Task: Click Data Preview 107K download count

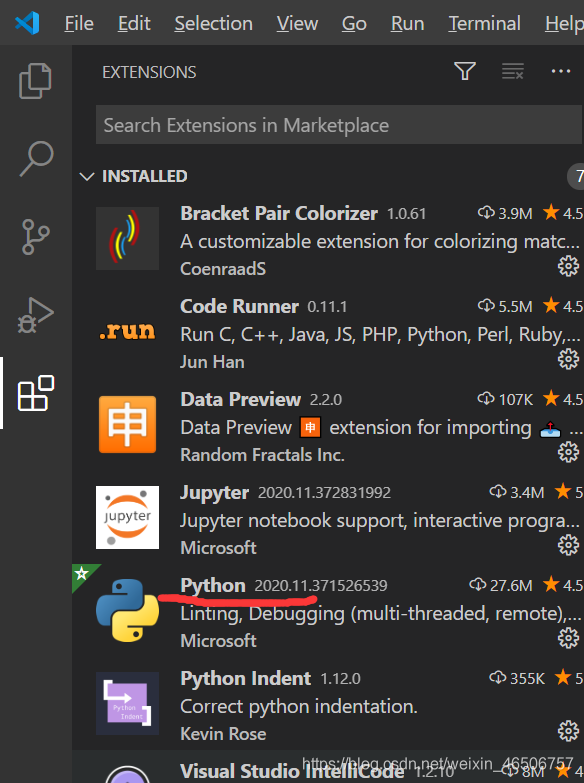Action: pyautogui.click(x=505, y=399)
